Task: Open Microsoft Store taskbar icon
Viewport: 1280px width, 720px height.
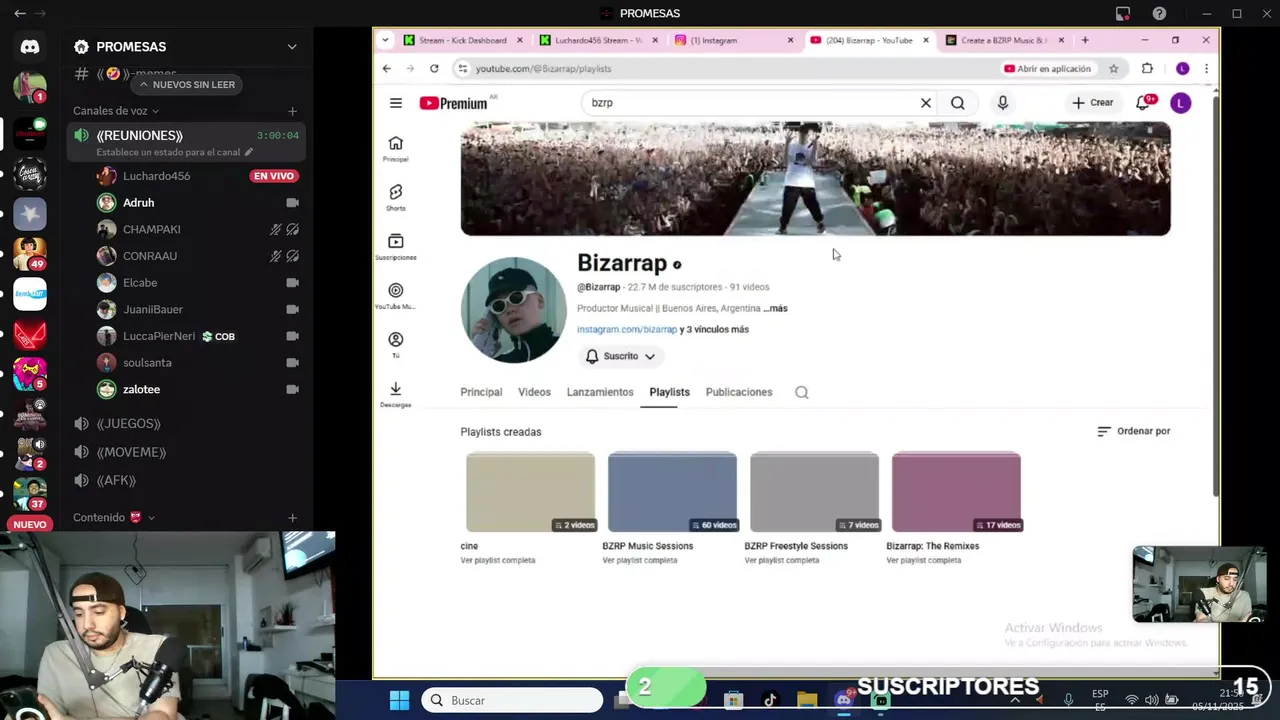Action: pos(733,700)
